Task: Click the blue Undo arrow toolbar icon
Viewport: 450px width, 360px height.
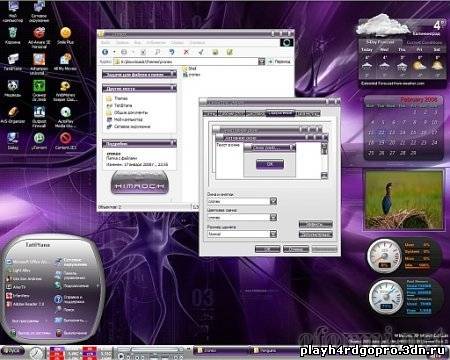Action: click(x=172, y=52)
